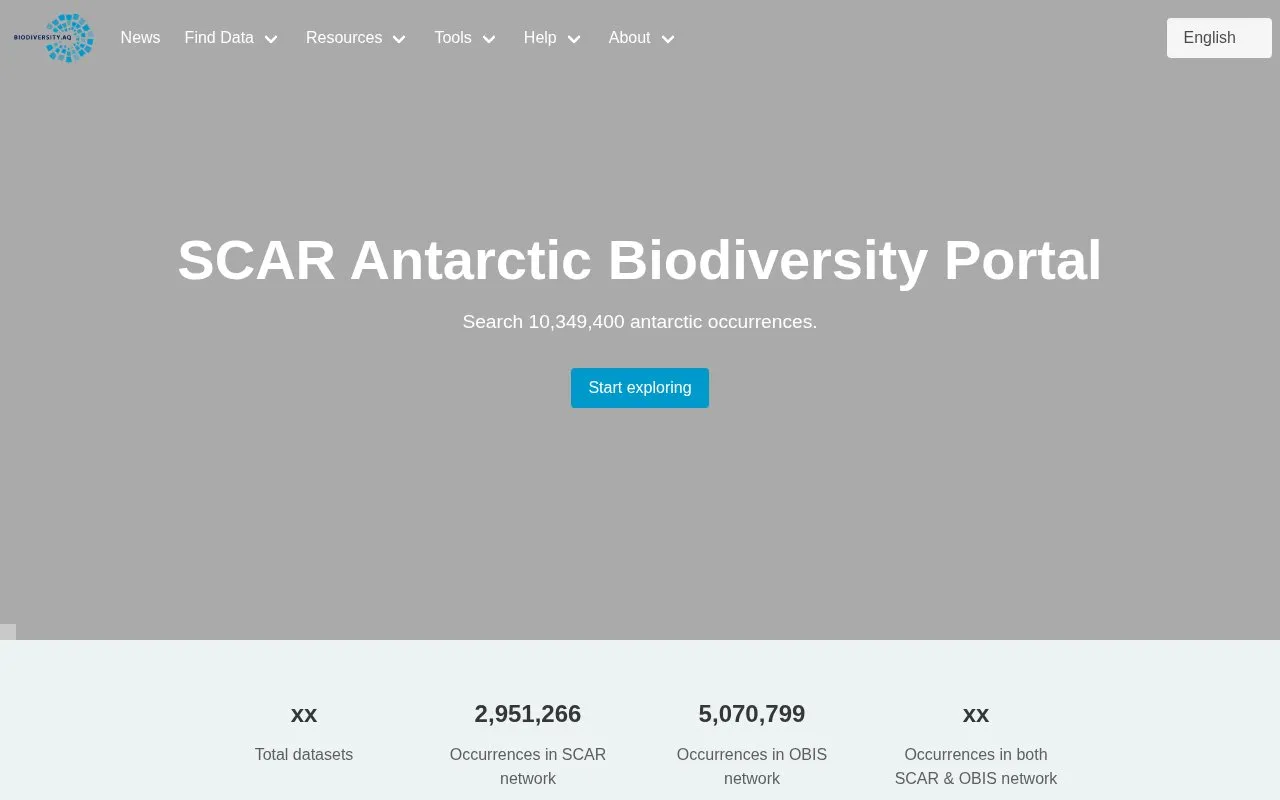Viewport: 1280px width, 800px height.
Task: Click the 'Occurrences in OBIS network' label
Action: click(752, 767)
